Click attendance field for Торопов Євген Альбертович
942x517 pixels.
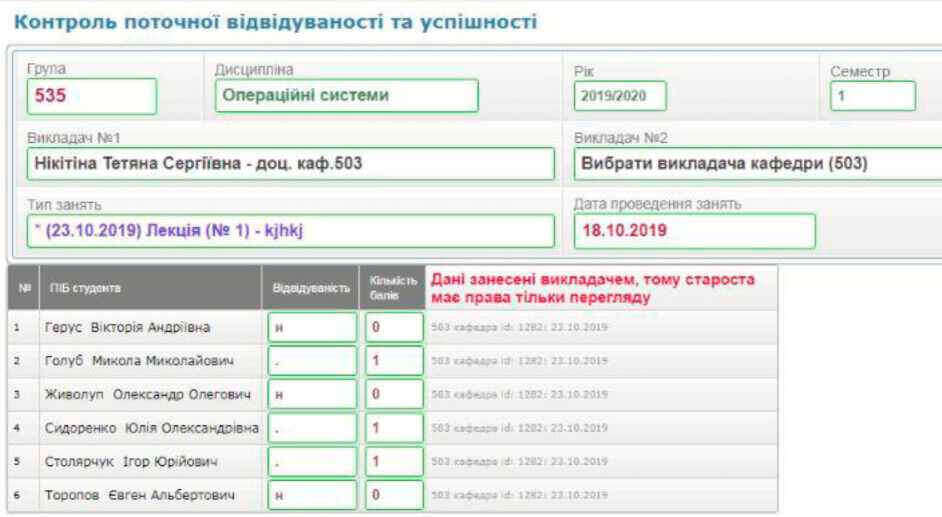[x=311, y=495]
